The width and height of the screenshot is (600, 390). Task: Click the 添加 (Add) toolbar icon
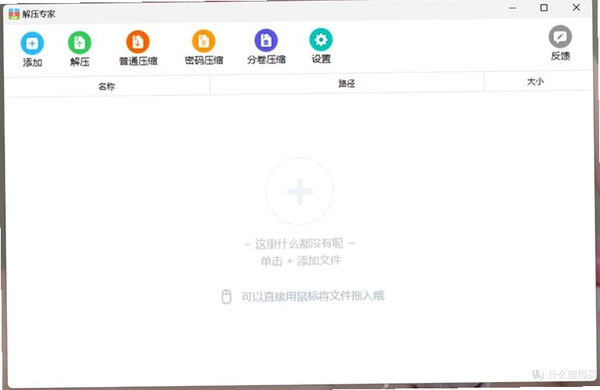tap(32, 43)
